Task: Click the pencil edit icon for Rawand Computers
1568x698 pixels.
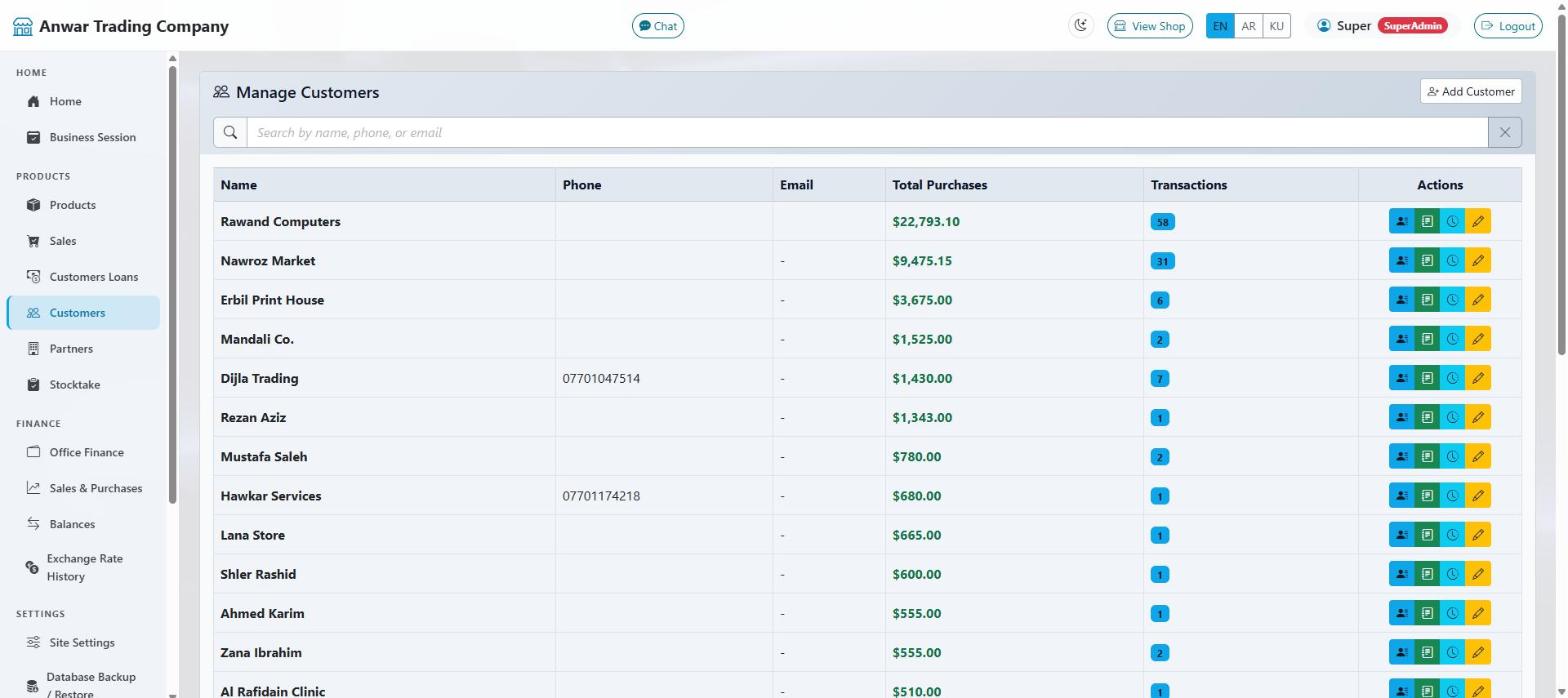Action: tap(1478, 222)
